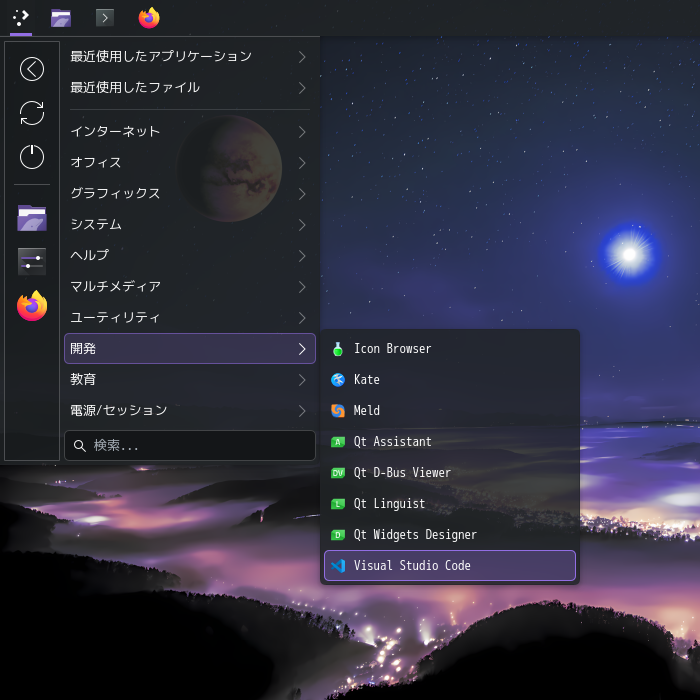Click the Meld app icon
This screenshot has height=700, width=700.
338,410
